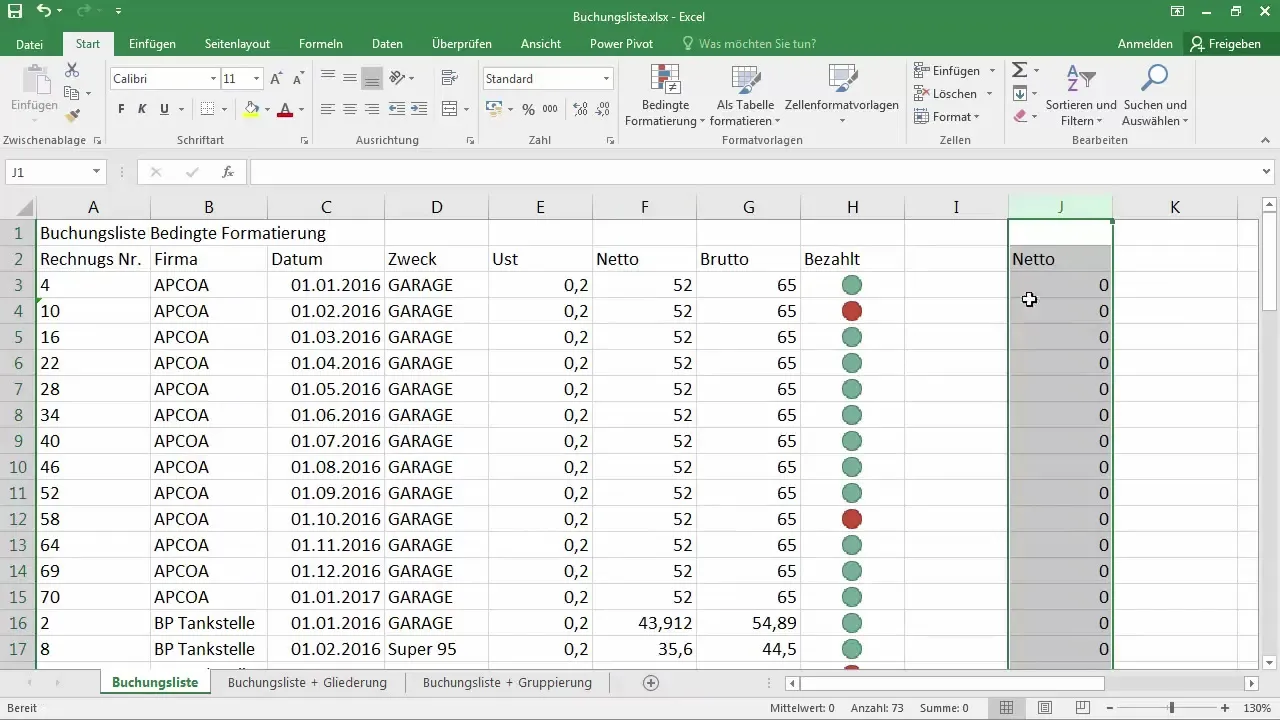The height and width of the screenshot is (720, 1280).
Task: Decrease the font size
Action: [x=298, y=79]
